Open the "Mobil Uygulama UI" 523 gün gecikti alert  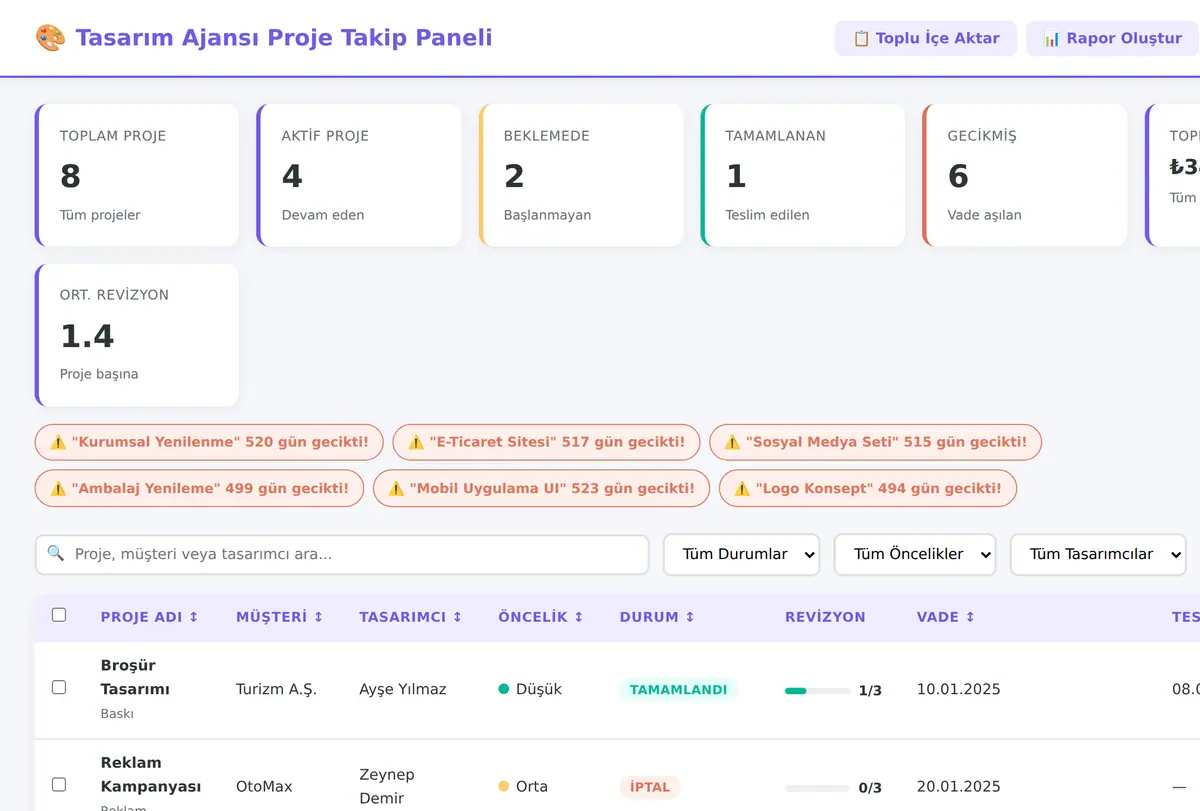tap(541, 489)
